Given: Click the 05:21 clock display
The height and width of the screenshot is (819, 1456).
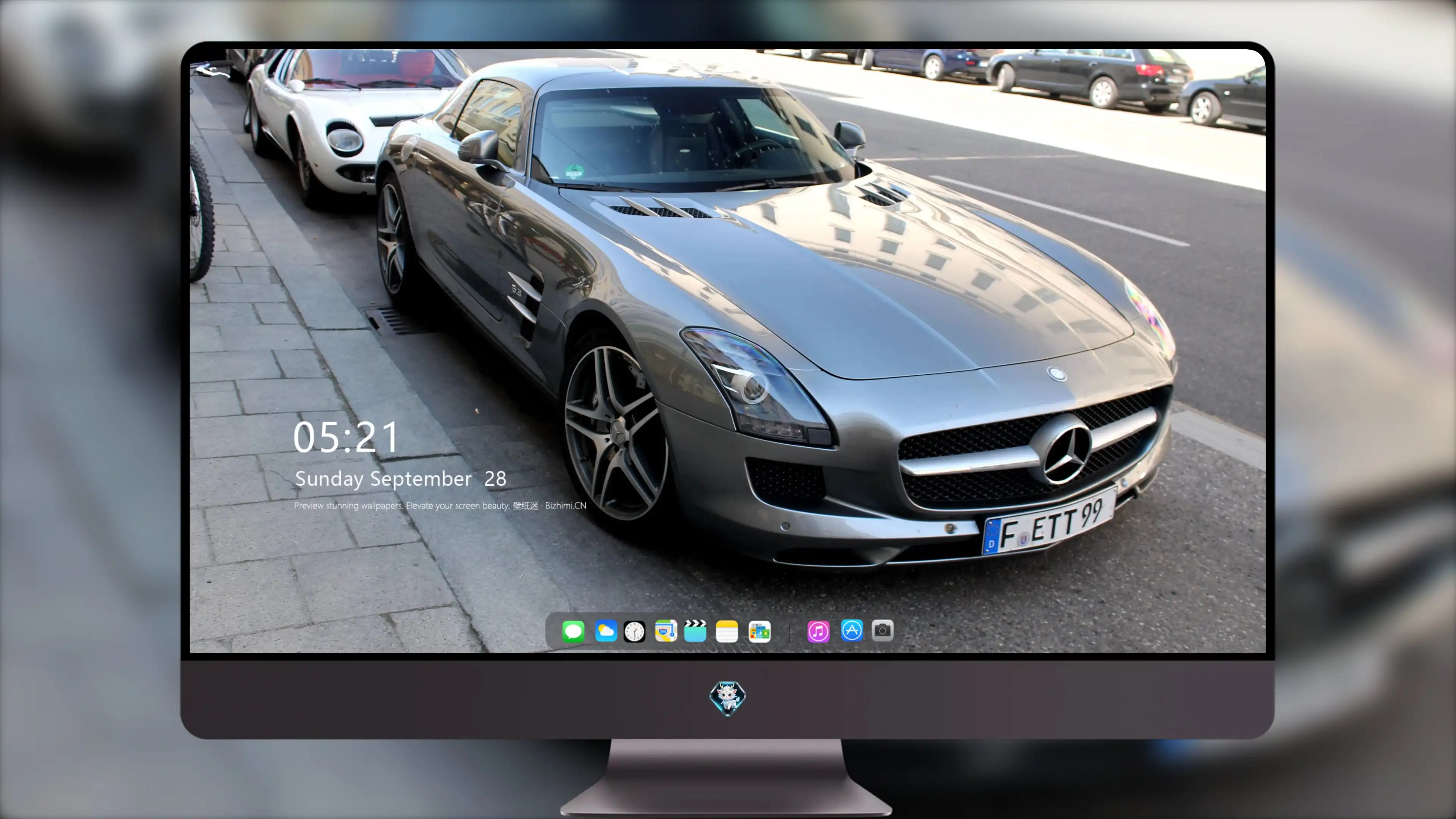Looking at the screenshot, I should tap(345, 438).
